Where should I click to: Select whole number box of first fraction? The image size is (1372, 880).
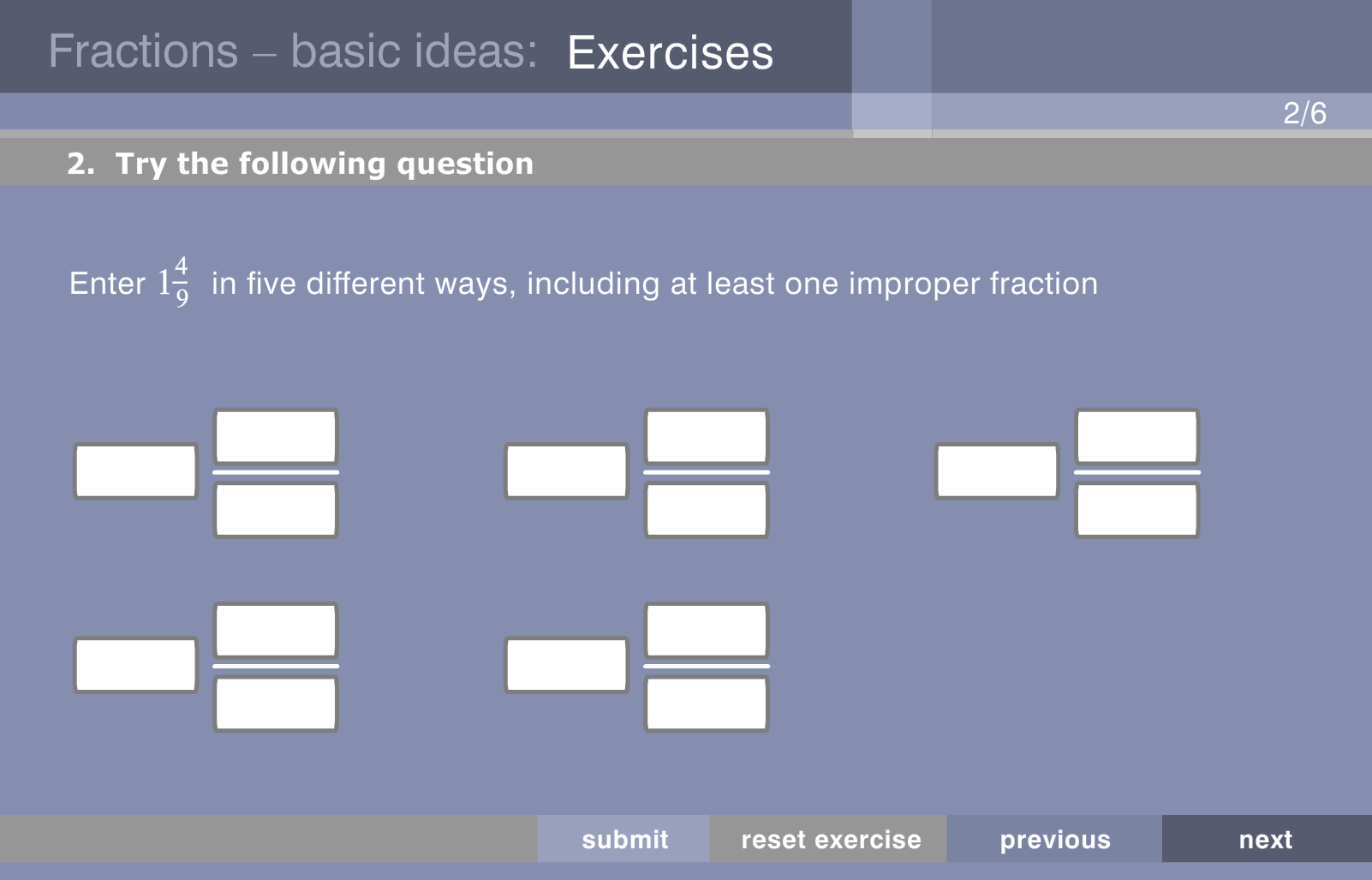click(x=135, y=471)
